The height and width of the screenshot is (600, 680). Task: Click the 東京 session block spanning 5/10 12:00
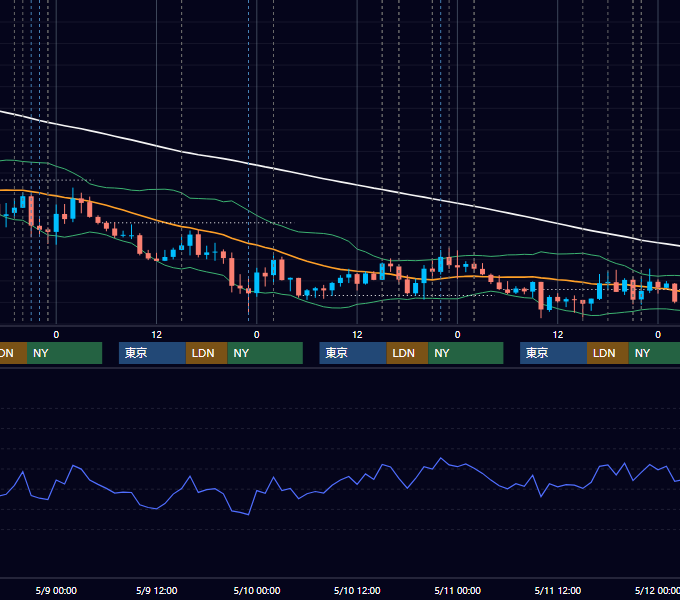353,353
